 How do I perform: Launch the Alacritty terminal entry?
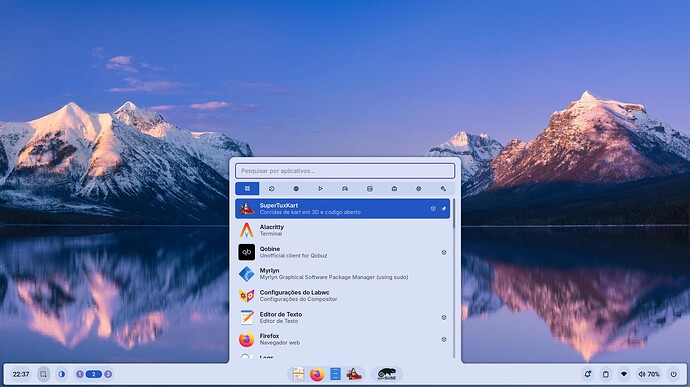[342, 230]
